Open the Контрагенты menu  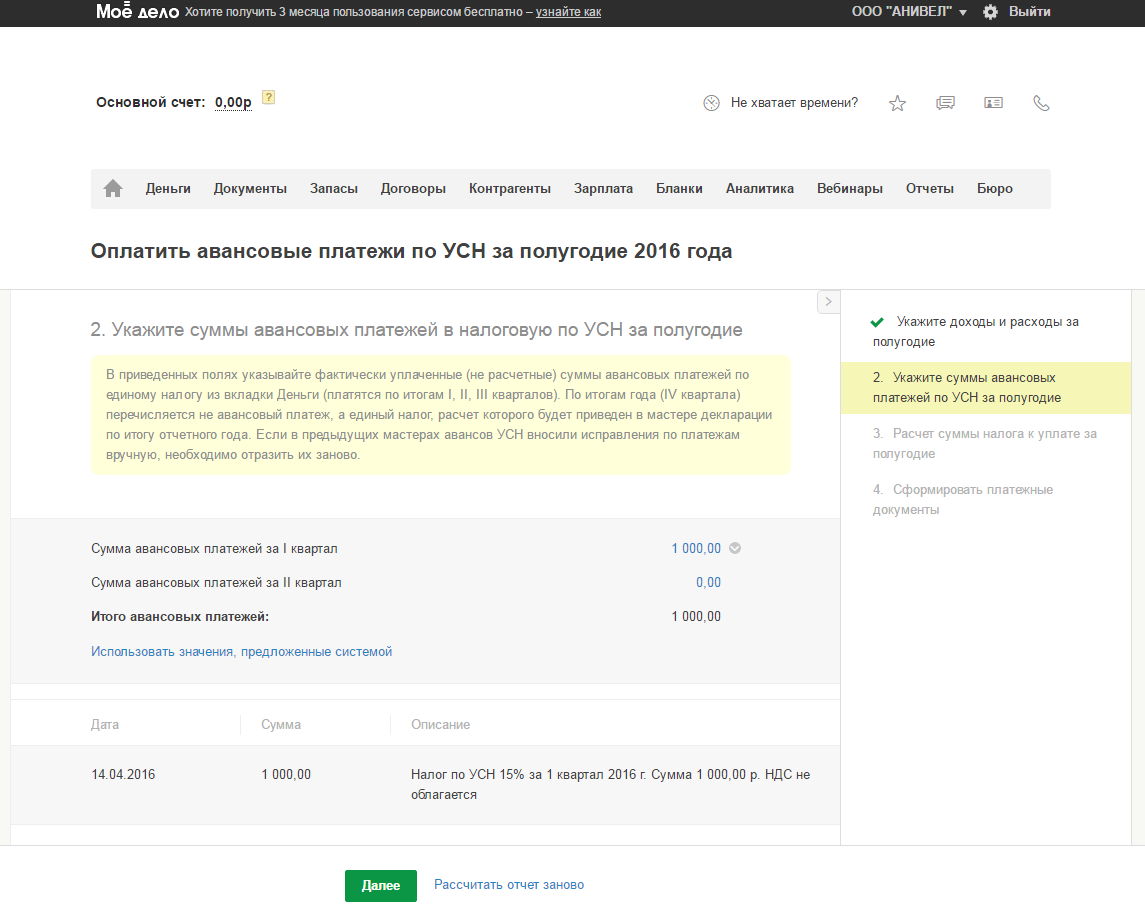click(510, 188)
